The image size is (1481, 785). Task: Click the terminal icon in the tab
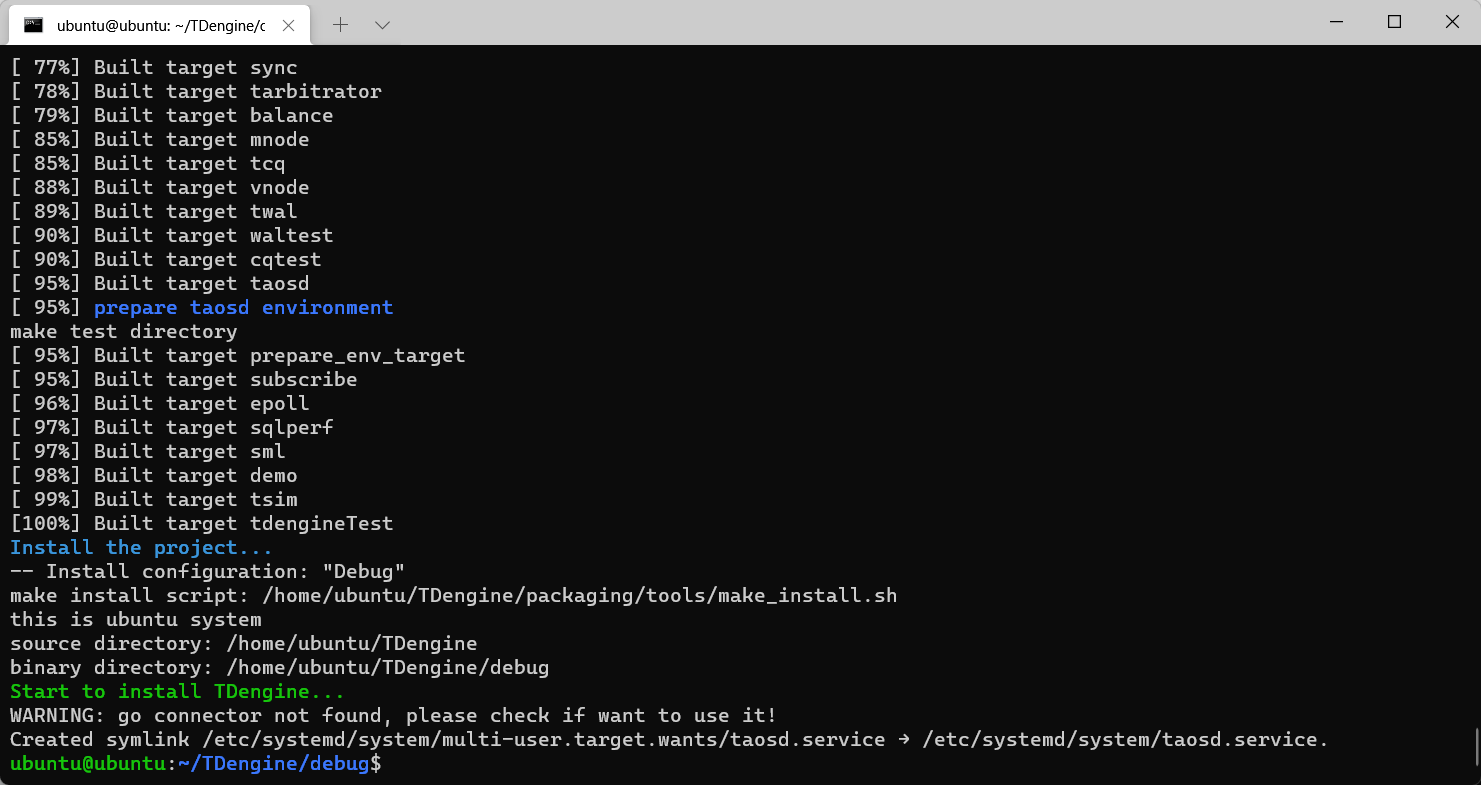coord(33,25)
